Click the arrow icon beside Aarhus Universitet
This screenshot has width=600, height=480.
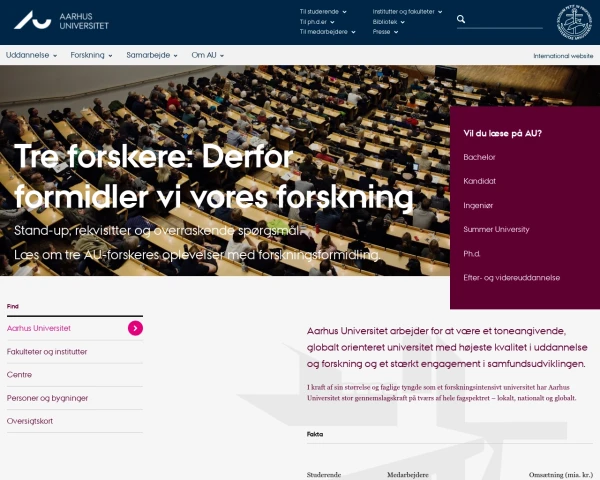135,328
